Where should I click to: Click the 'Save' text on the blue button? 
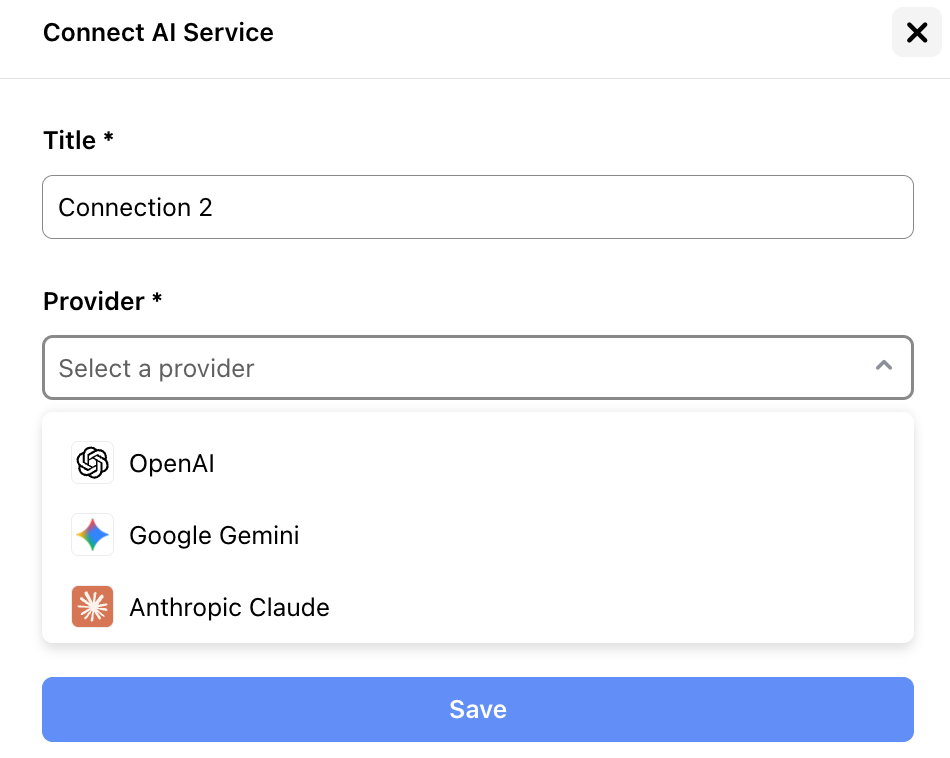(478, 710)
